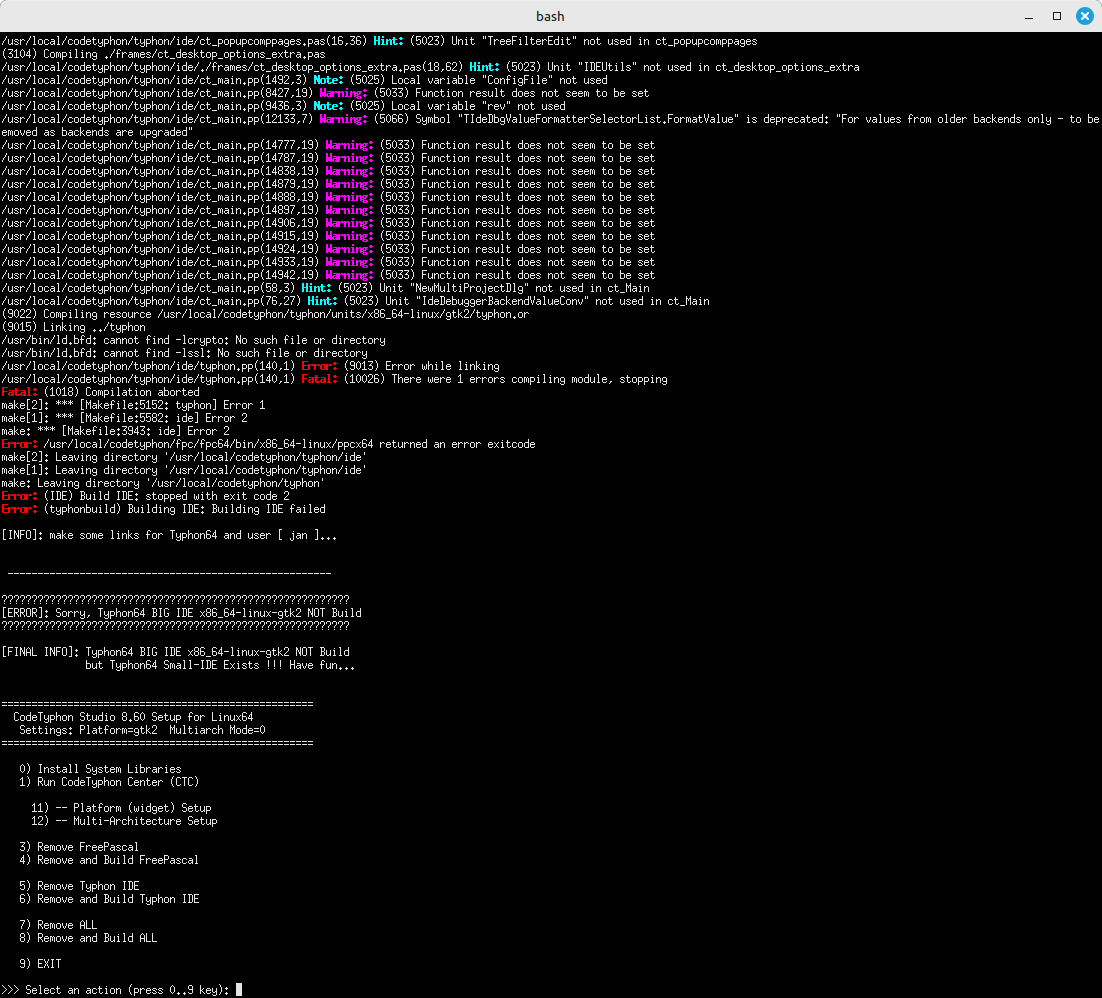Click the Note about local variable "ConfigFile"
This screenshot has height=998, width=1102.
pos(304,80)
